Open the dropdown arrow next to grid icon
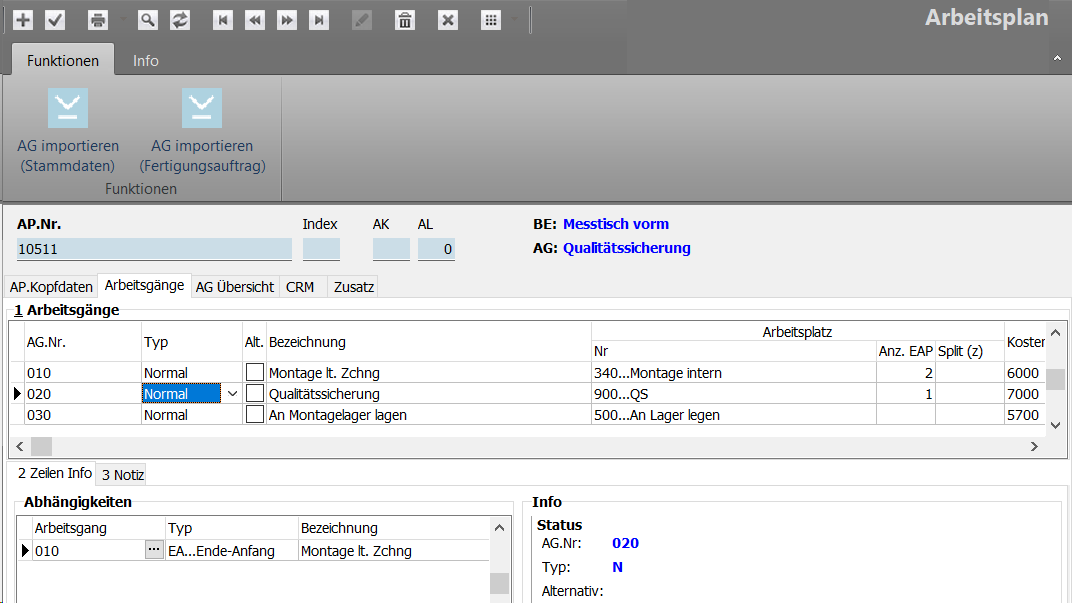Viewport: 1072px width, 603px height. click(515, 20)
